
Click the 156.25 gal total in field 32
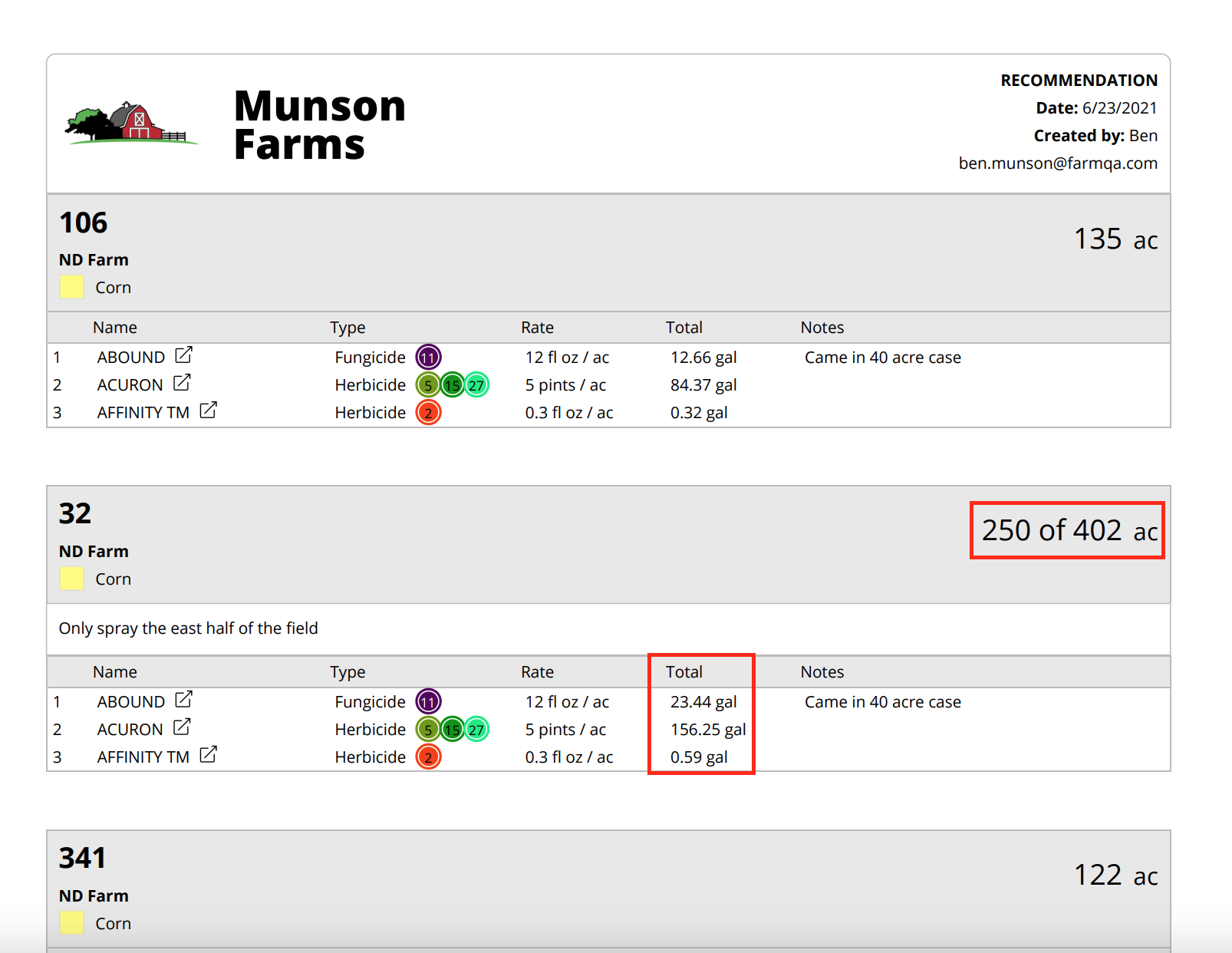pos(708,730)
